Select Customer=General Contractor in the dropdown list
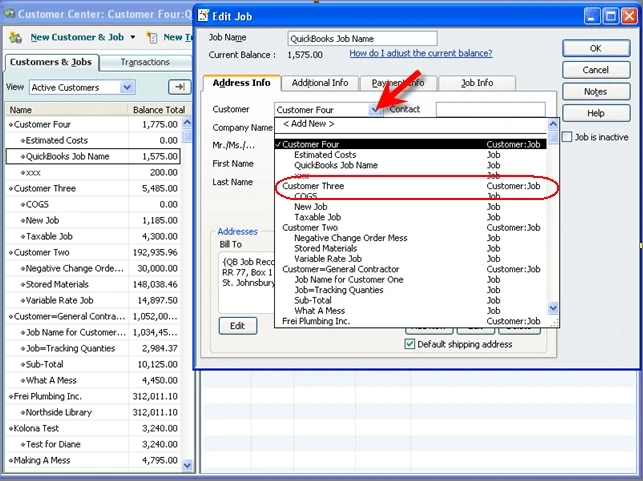 point(410,269)
